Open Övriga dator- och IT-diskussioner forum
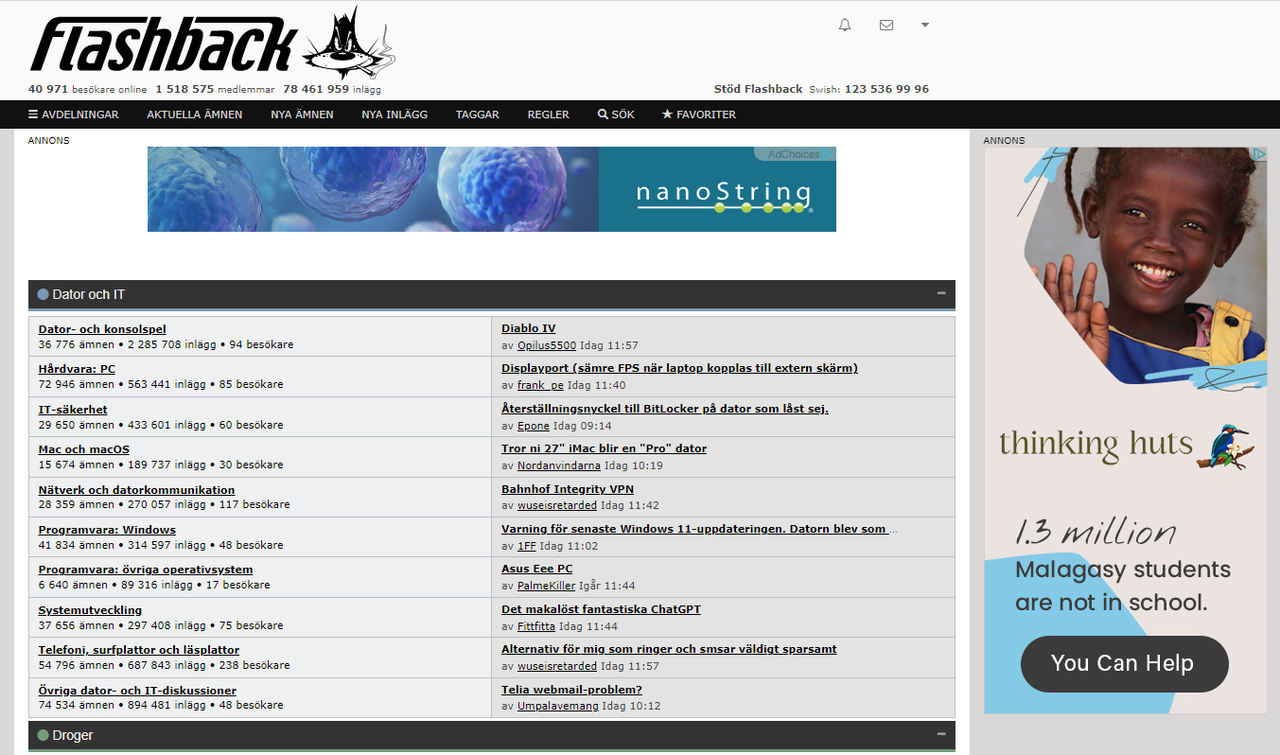 (x=137, y=691)
